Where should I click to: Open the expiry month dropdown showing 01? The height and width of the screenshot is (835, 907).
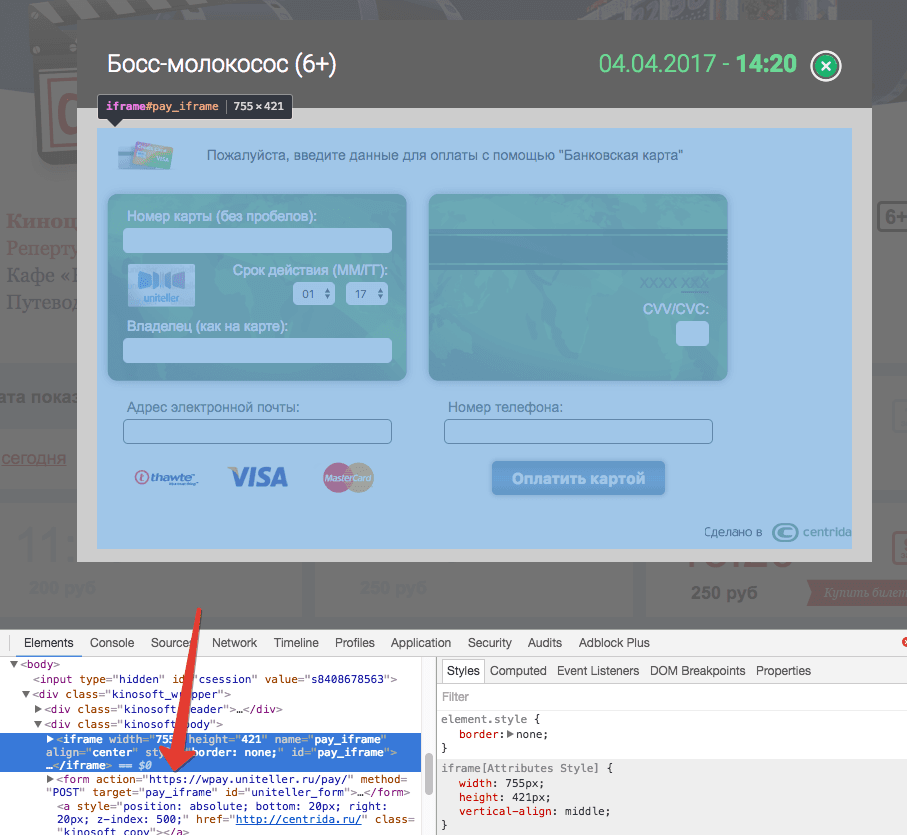click(314, 294)
